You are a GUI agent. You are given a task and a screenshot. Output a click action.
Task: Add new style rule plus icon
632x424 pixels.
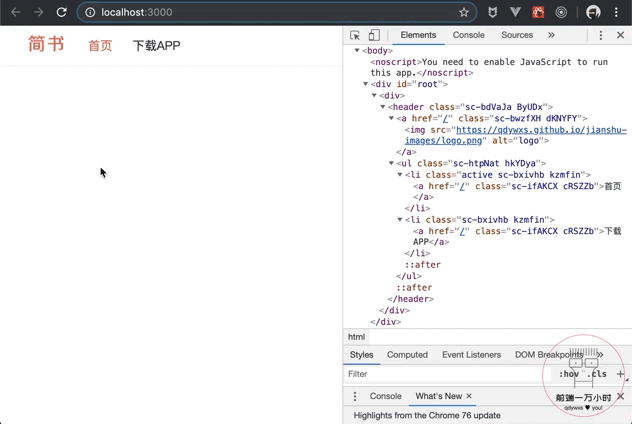tap(620, 374)
